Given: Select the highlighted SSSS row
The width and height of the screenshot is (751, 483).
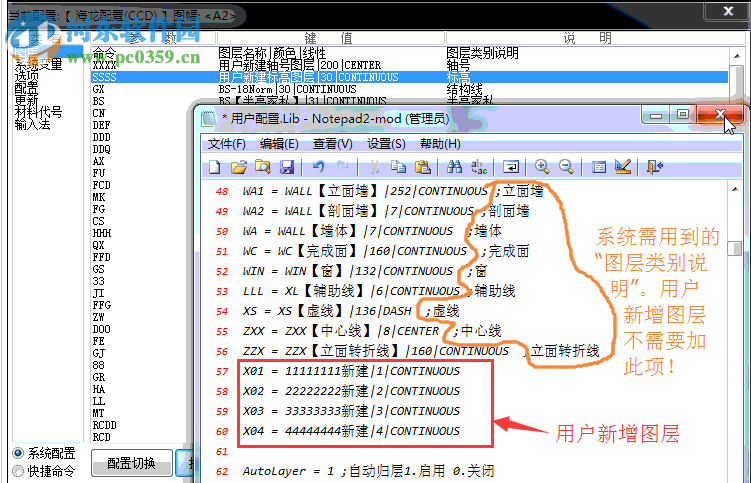Looking at the screenshot, I should pos(410,77).
